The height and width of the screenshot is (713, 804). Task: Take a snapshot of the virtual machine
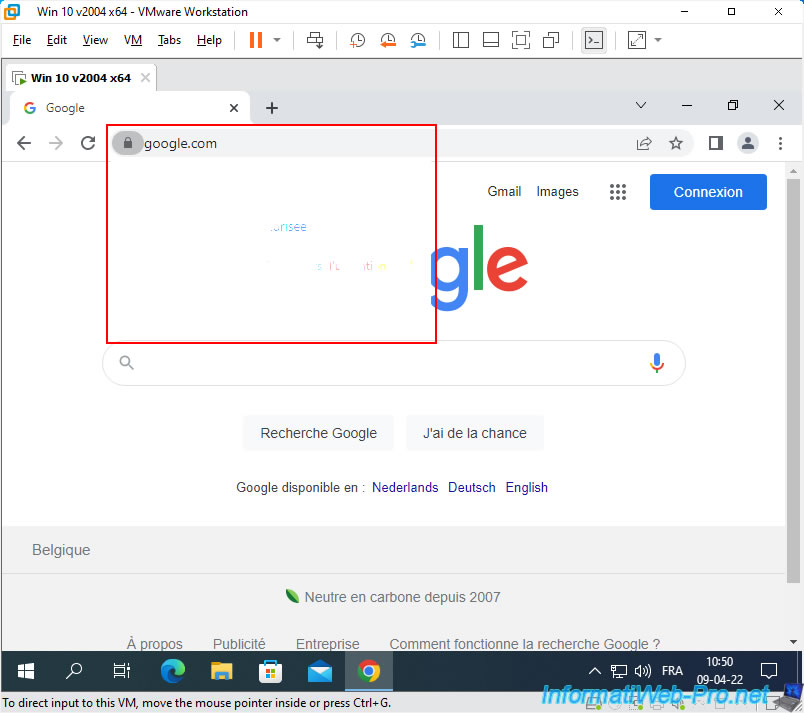tap(357, 40)
